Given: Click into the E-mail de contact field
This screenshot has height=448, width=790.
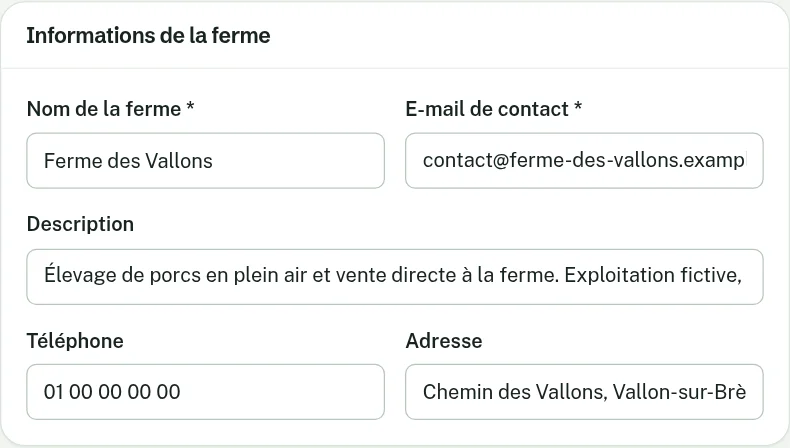Looking at the screenshot, I should click(584, 161).
